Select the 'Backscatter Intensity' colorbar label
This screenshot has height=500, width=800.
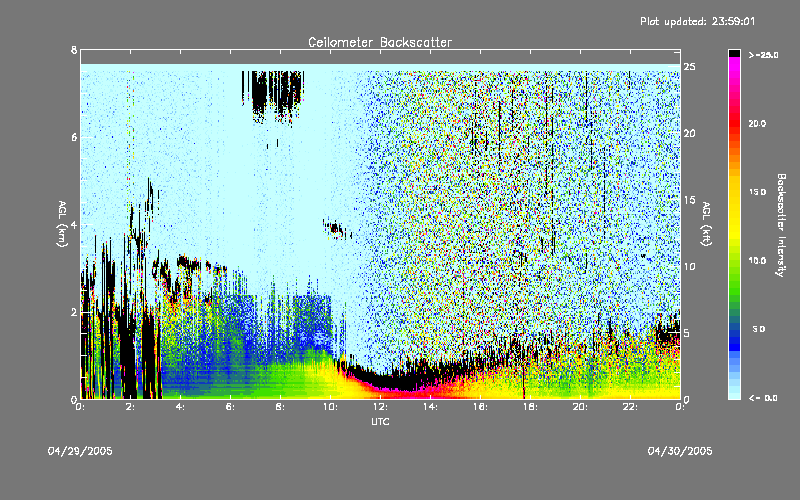(781, 225)
